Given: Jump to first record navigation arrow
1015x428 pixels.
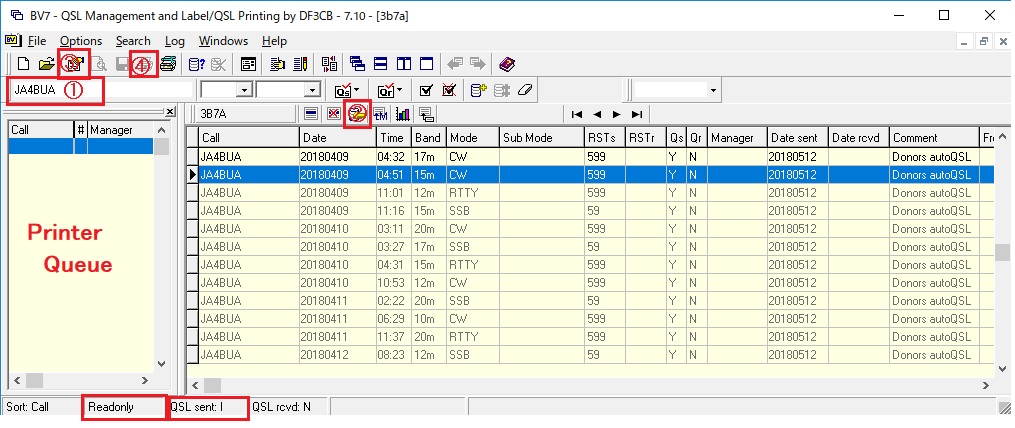Looking at the screenshot, I should [x=577, y=115].
